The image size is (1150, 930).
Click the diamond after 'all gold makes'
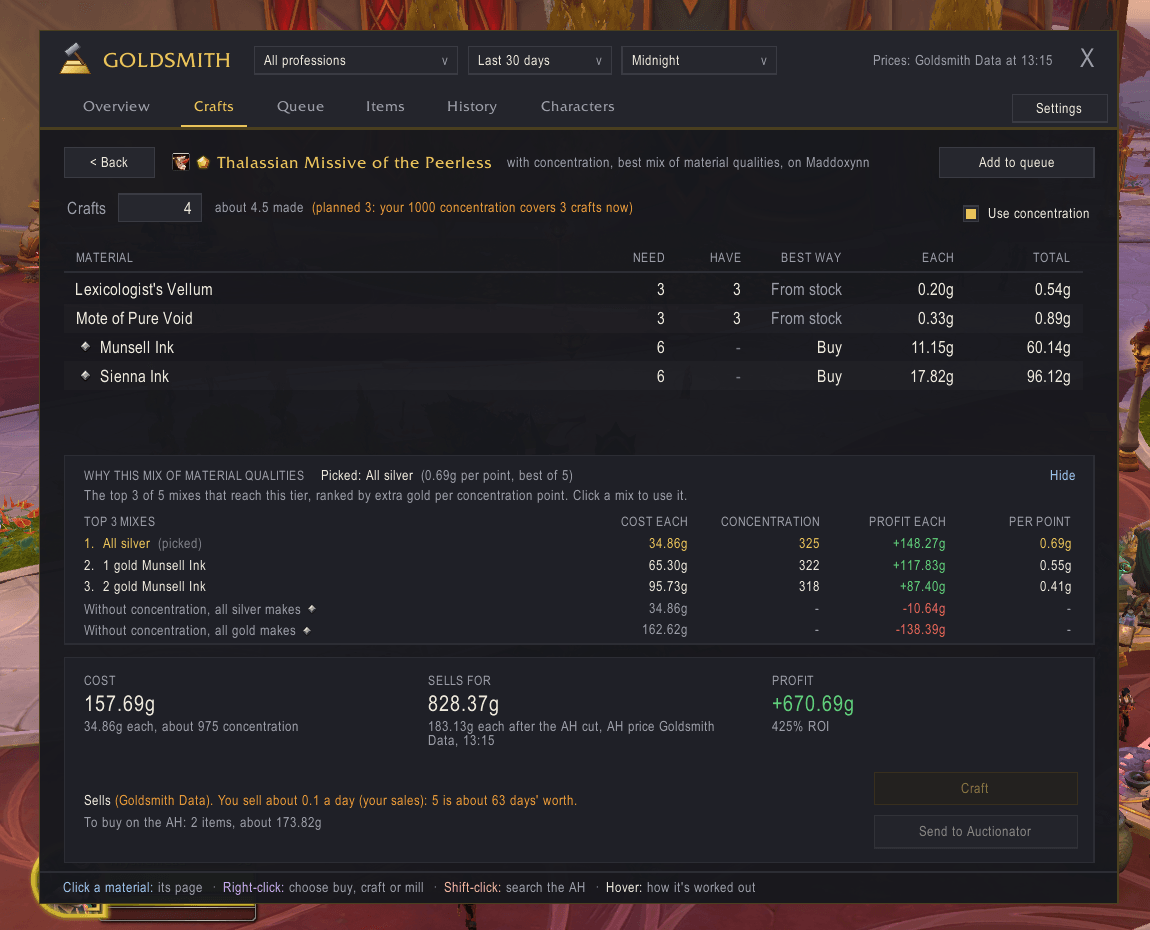[x=307, y=630]
